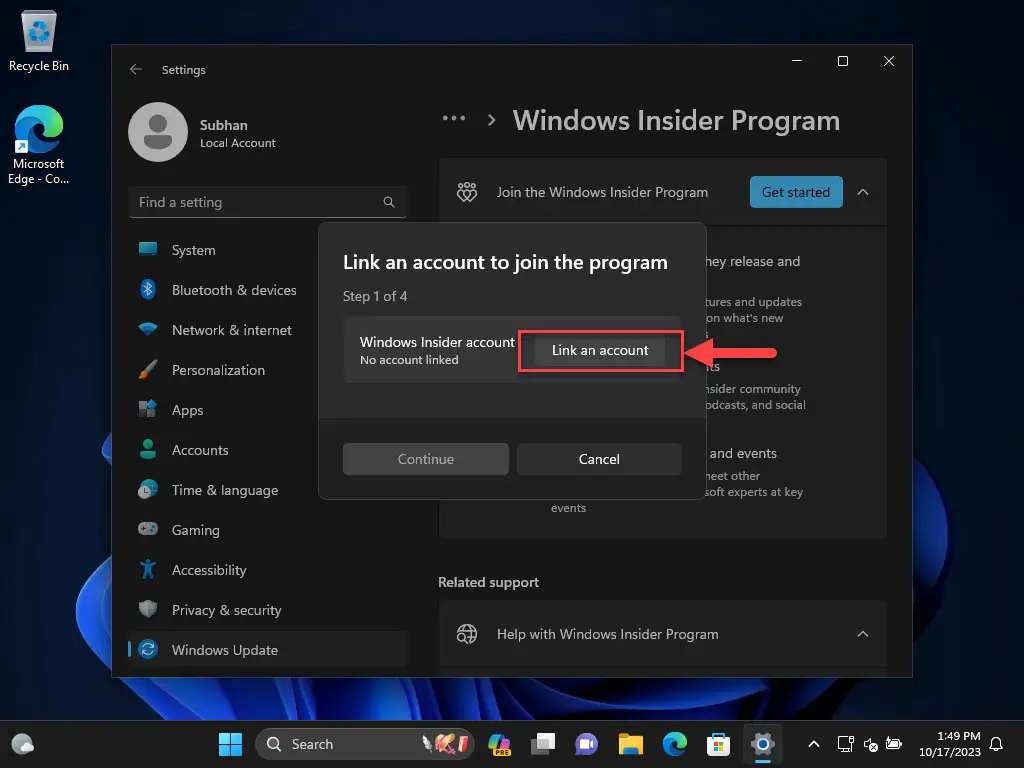Open the Recycle Bin desktop icon
Screen dimensions: 1024x768
pyautogui.click(x=39, y=40)
